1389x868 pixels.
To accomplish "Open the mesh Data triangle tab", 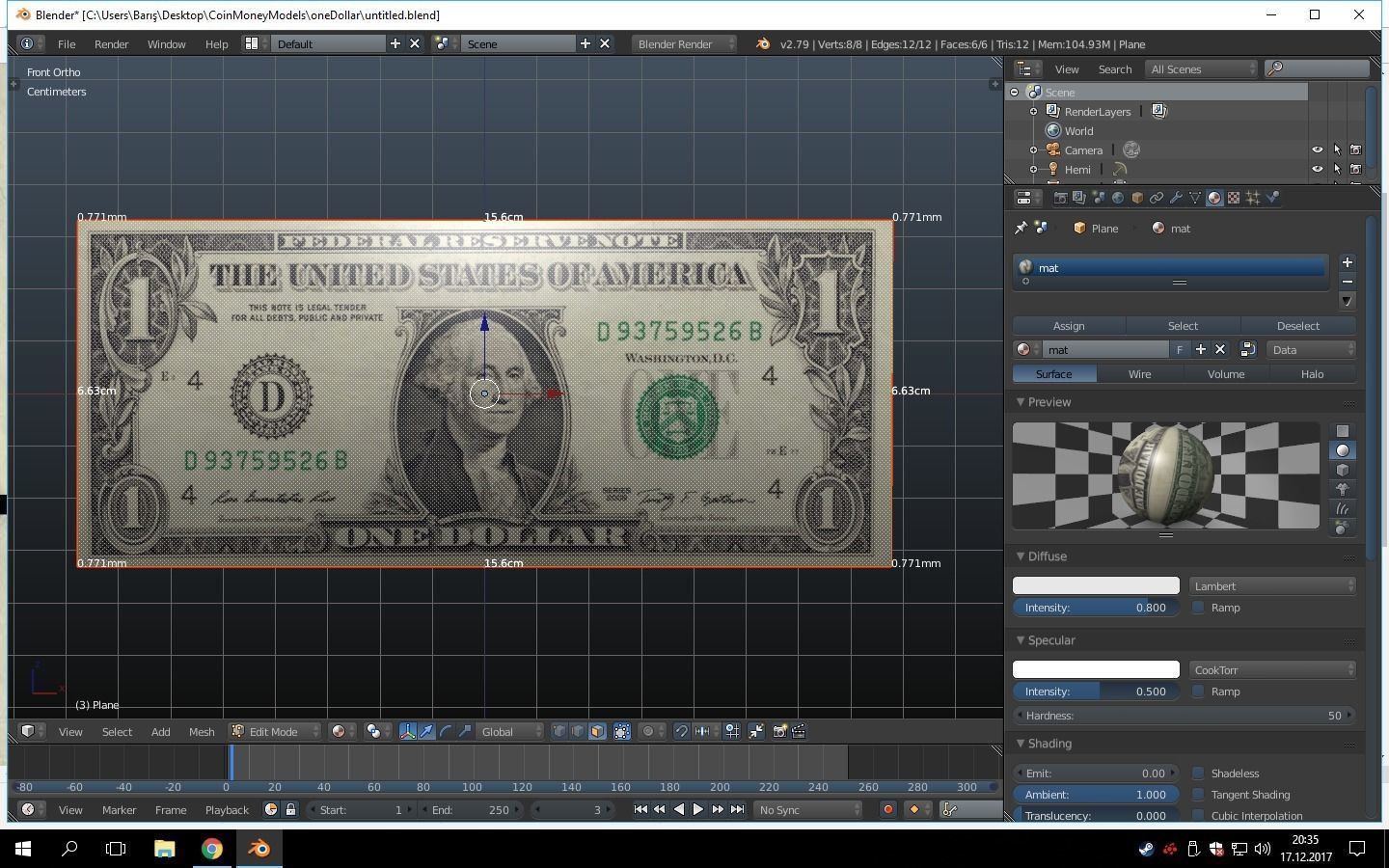I will tap(1195, 198).
